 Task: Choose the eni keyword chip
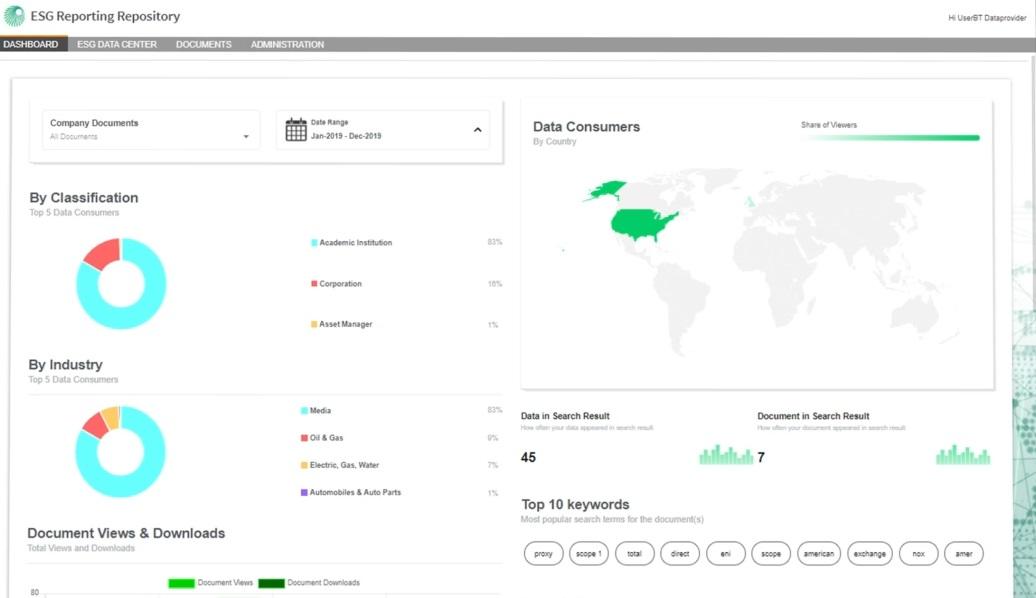[725, 554]
